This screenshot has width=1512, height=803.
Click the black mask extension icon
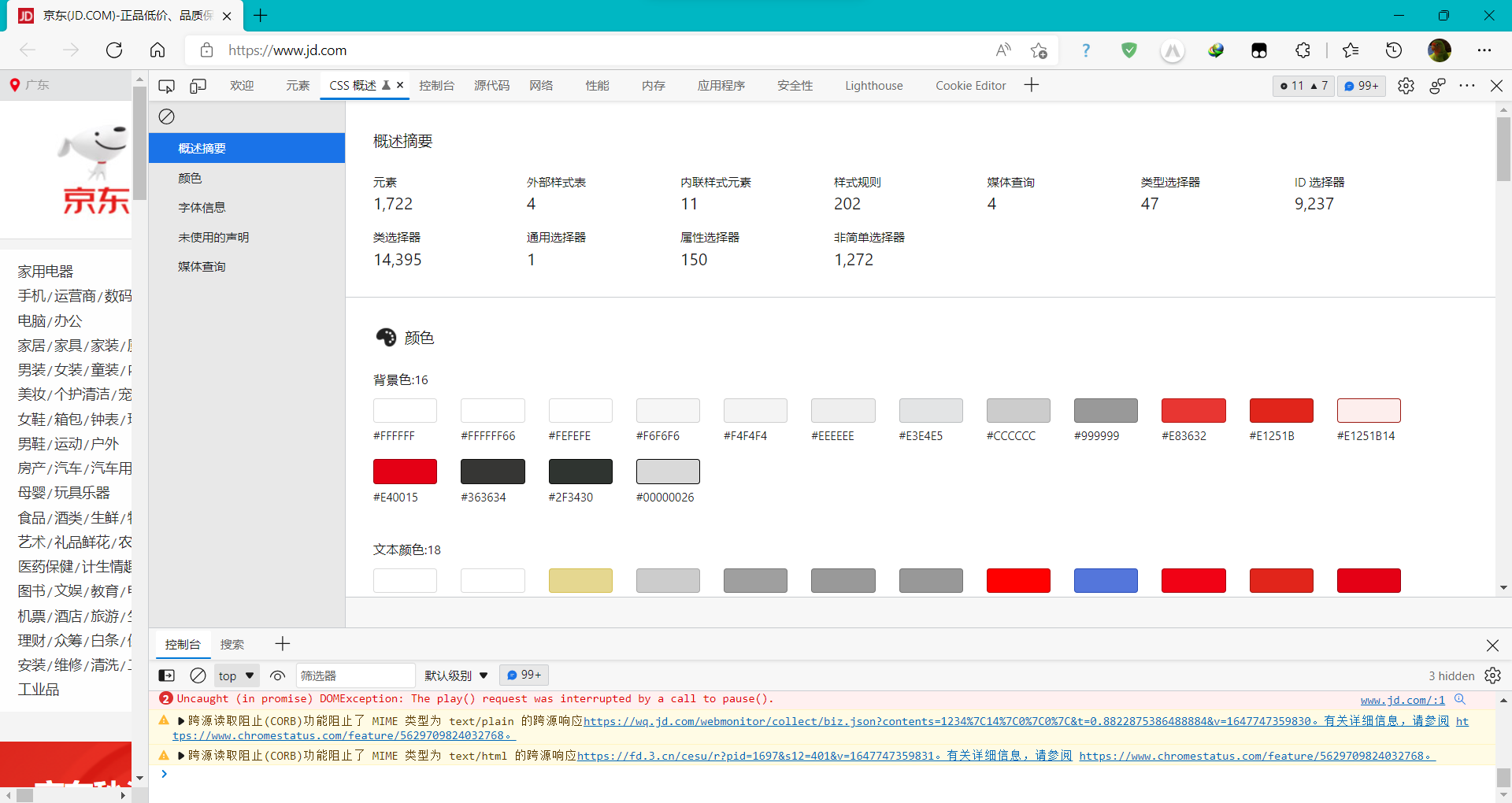(1259, 50)
